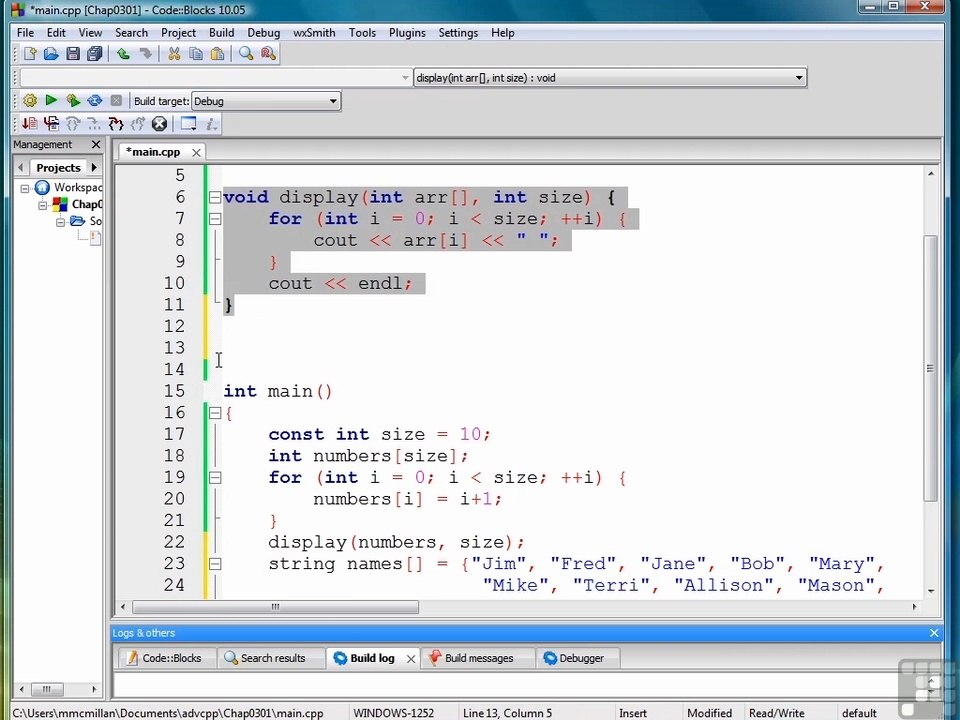
Task: Click the Step out debug icon
Action: (138, 124)
